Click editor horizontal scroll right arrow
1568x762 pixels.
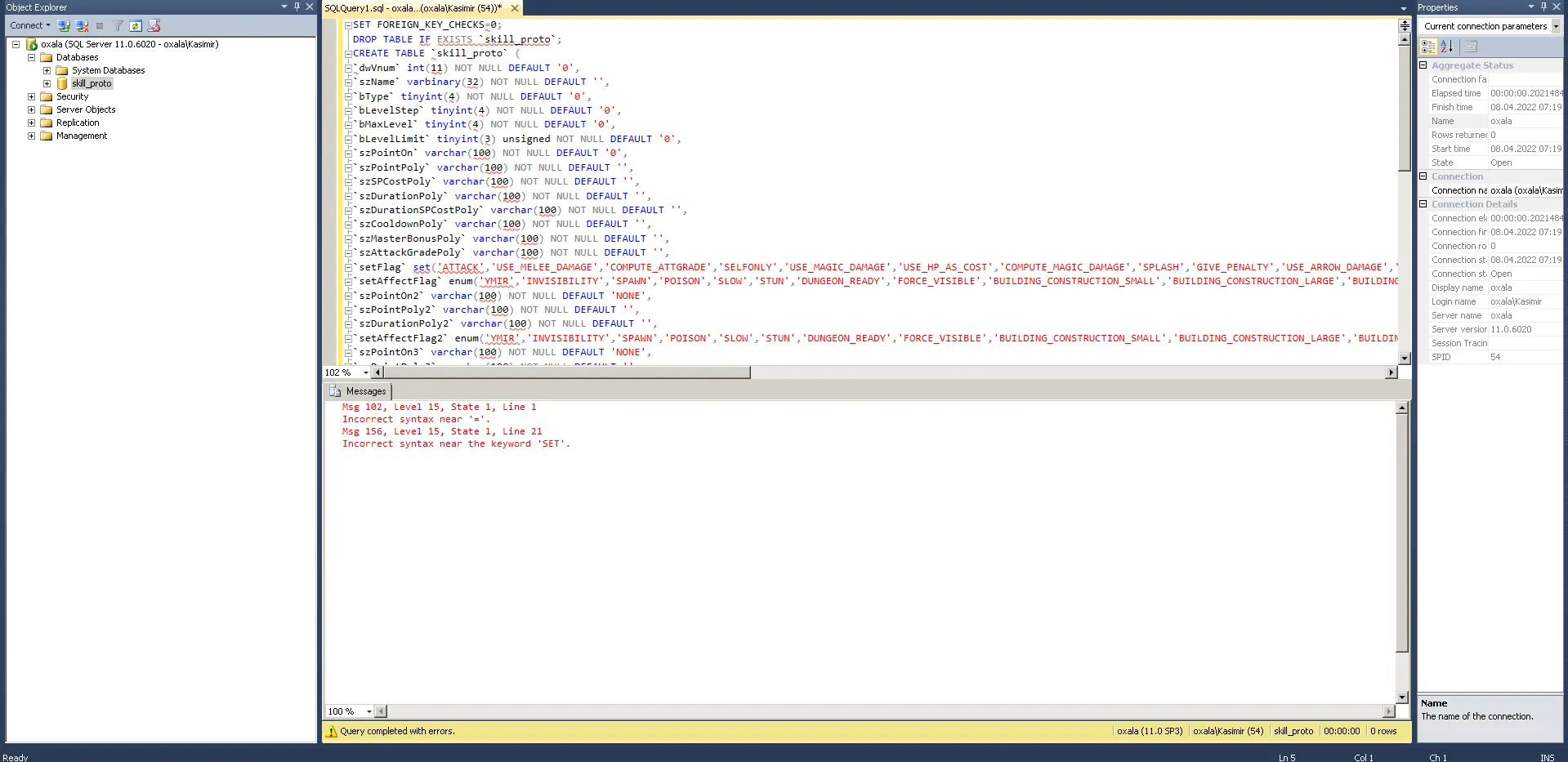[1392, 372]
